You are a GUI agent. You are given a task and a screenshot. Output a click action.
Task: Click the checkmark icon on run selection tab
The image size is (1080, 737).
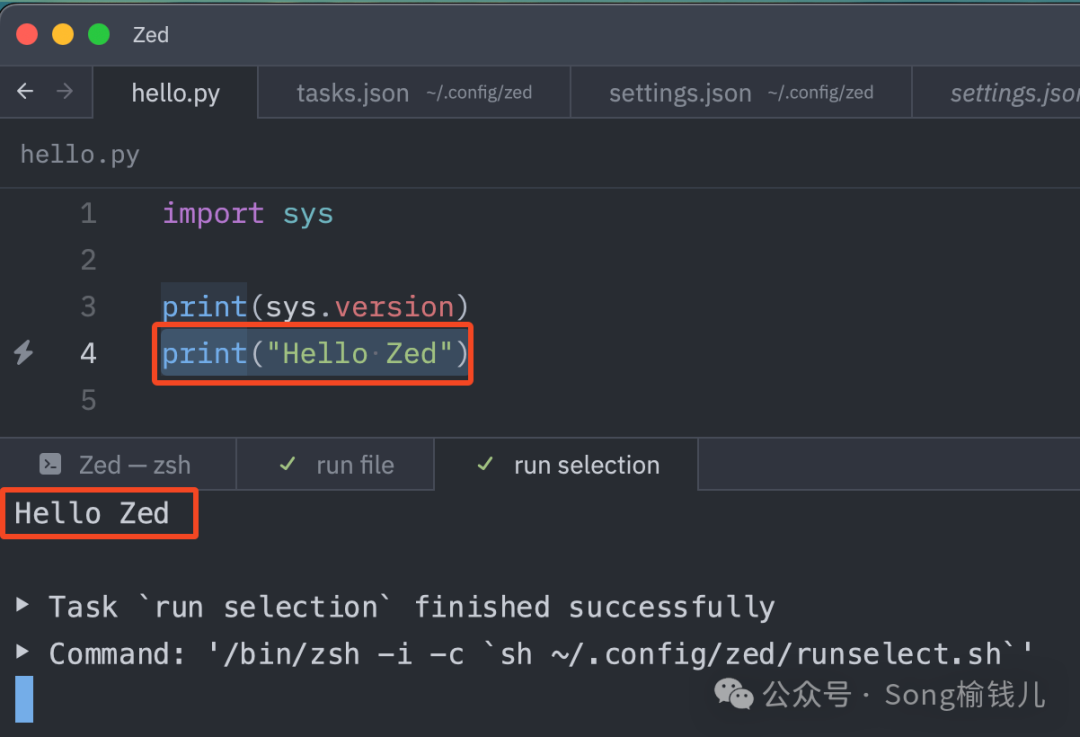[x=485, y=464]
